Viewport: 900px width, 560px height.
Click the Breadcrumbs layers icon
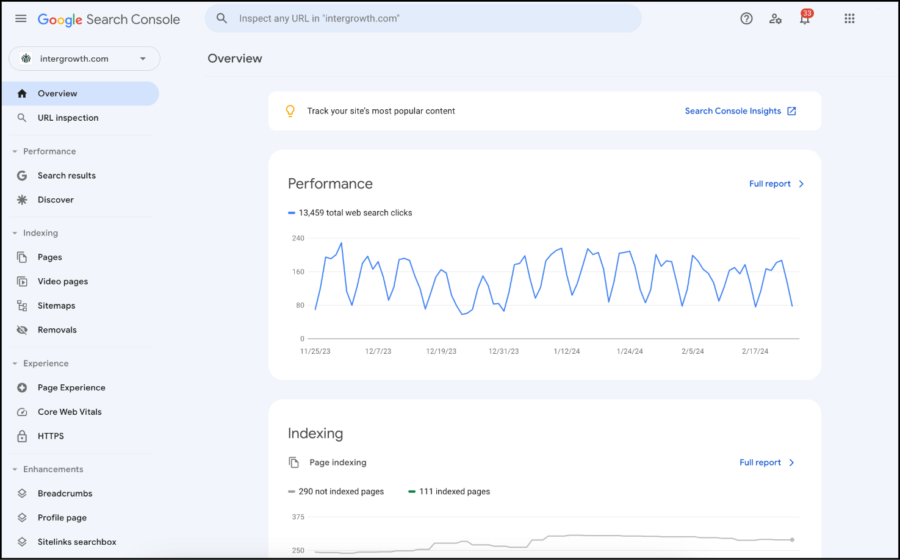[22, 493]
